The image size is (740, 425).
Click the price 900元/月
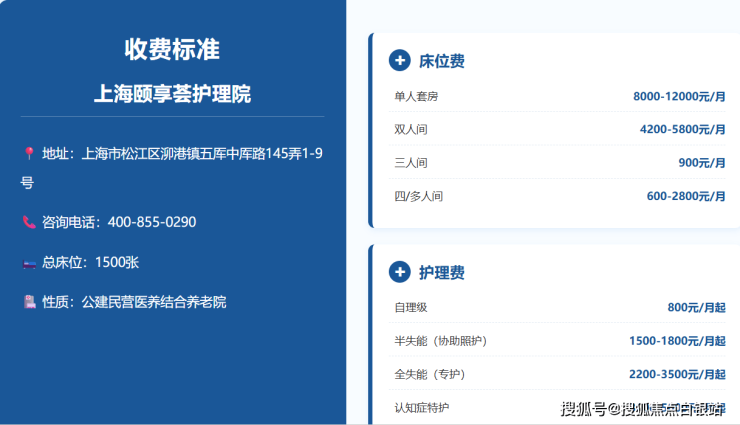(x=702, y=163)
